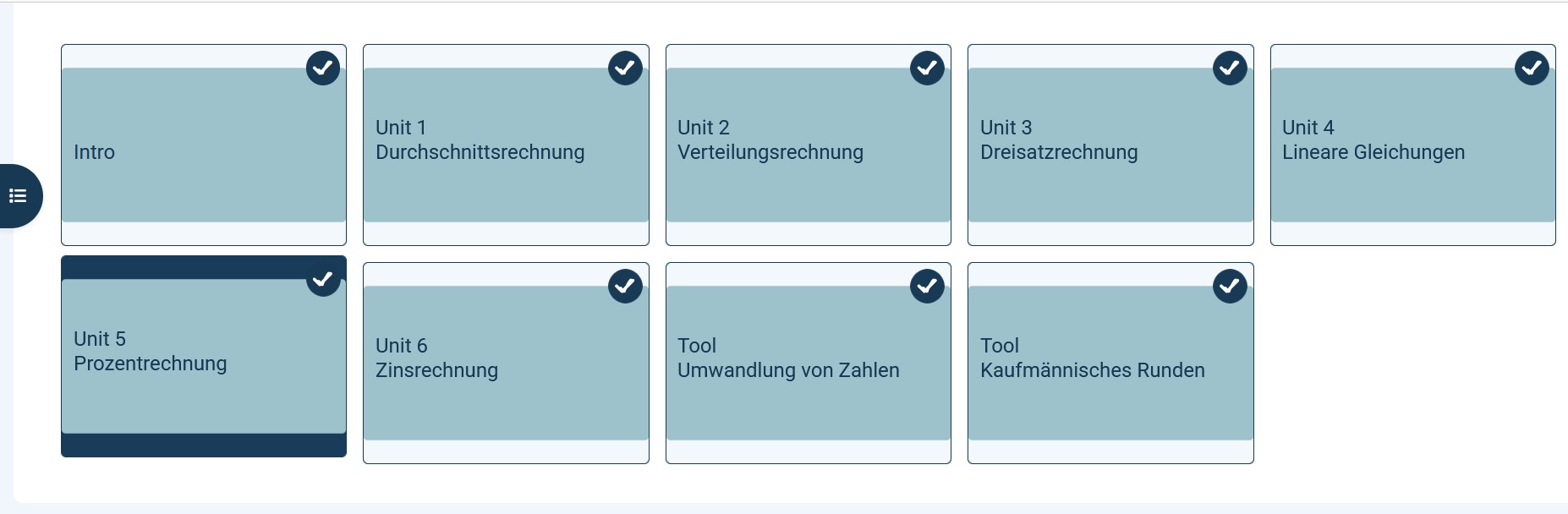The width and height of the screenshot is (1568, 514).
Task: Click Unit 4 Lineare Gleichungen checkmark
Action: point(1532,68)
